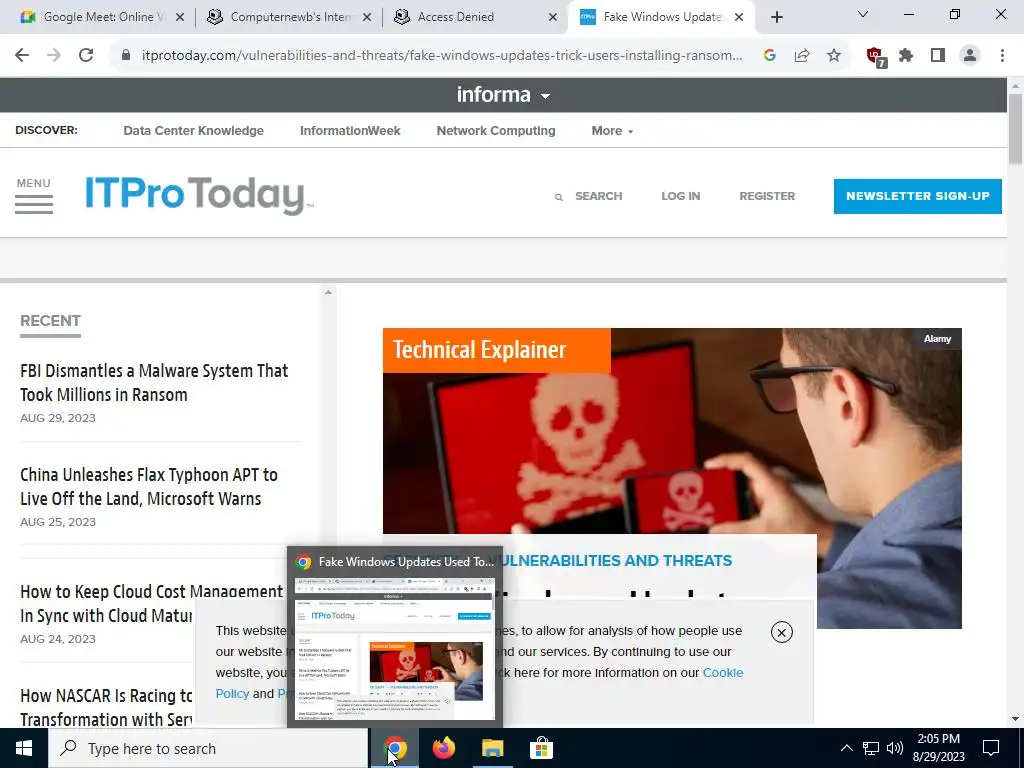Image resolution: width=1024 pixels, height=768 pixels.
Task: Open the InformationWeek link
Action: [x=350, y=131]
